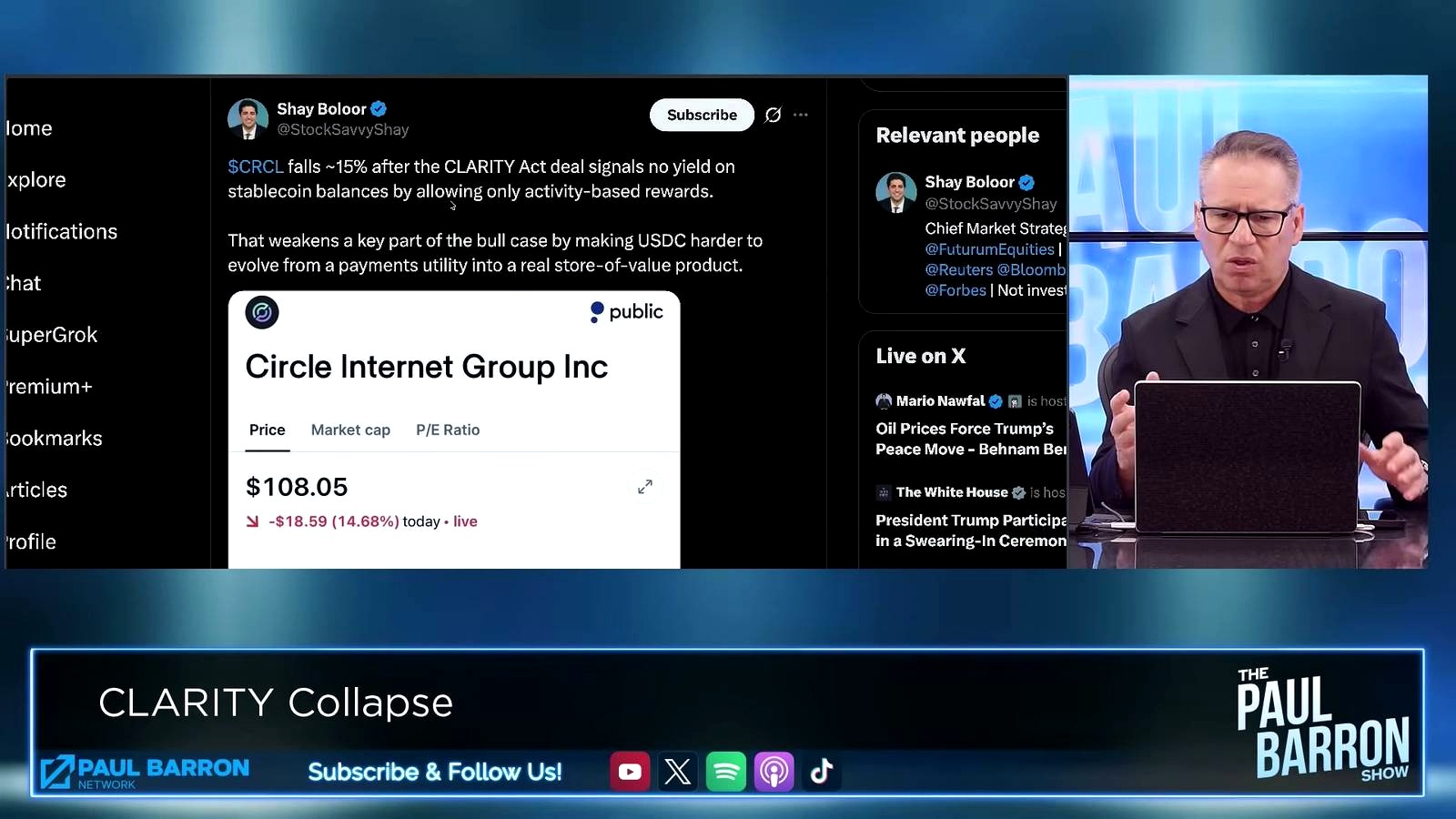Click the YouTube icon in the banner
Image resolution: width=1456 pixels, height=819 pixels.
(x=630, y=772)
